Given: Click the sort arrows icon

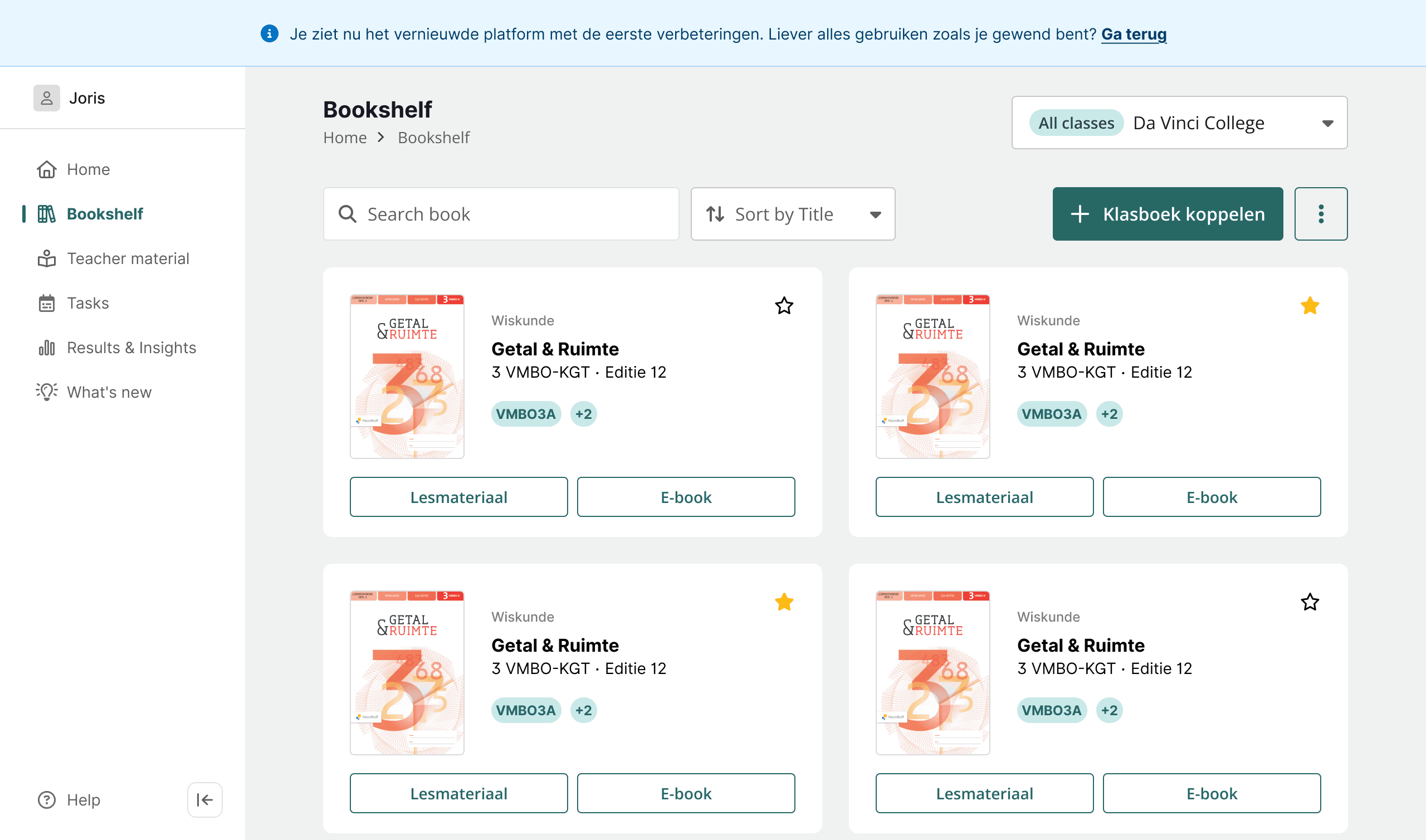Looking at the screenshot, I should [715, 214].
